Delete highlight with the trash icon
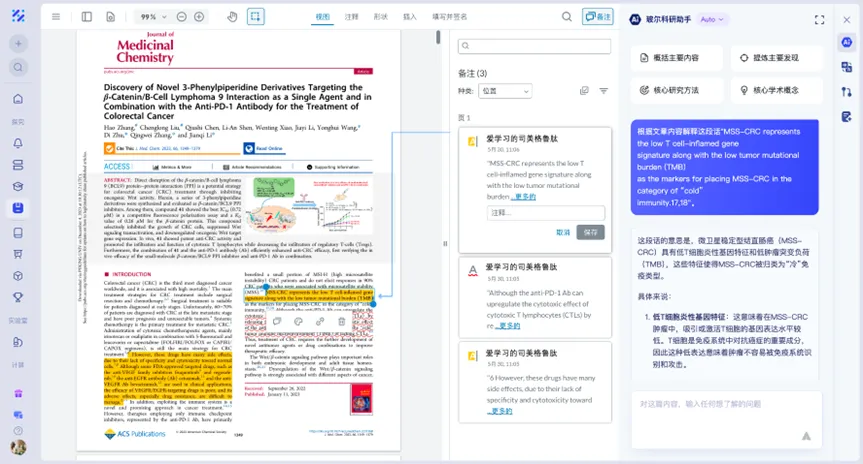 [341, 321]
